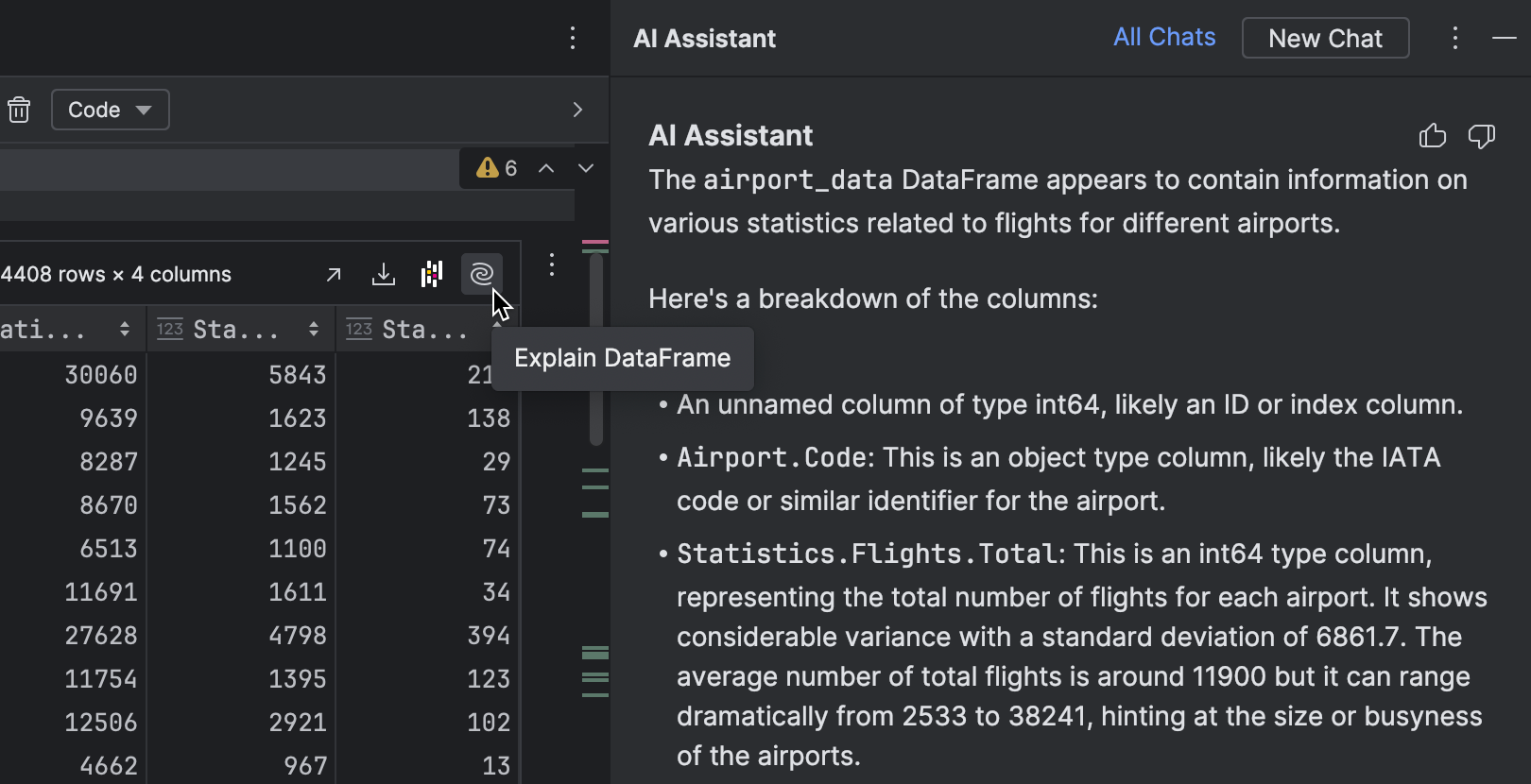This screenshot has width=1531, height=784.
Task: Give a thumbs down to the AI response
Action: click(x=1481, y=136)
